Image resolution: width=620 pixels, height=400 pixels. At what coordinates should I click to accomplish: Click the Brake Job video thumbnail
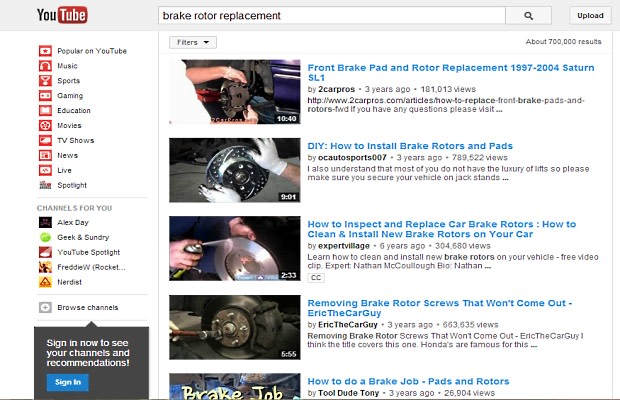pos(235,386)
